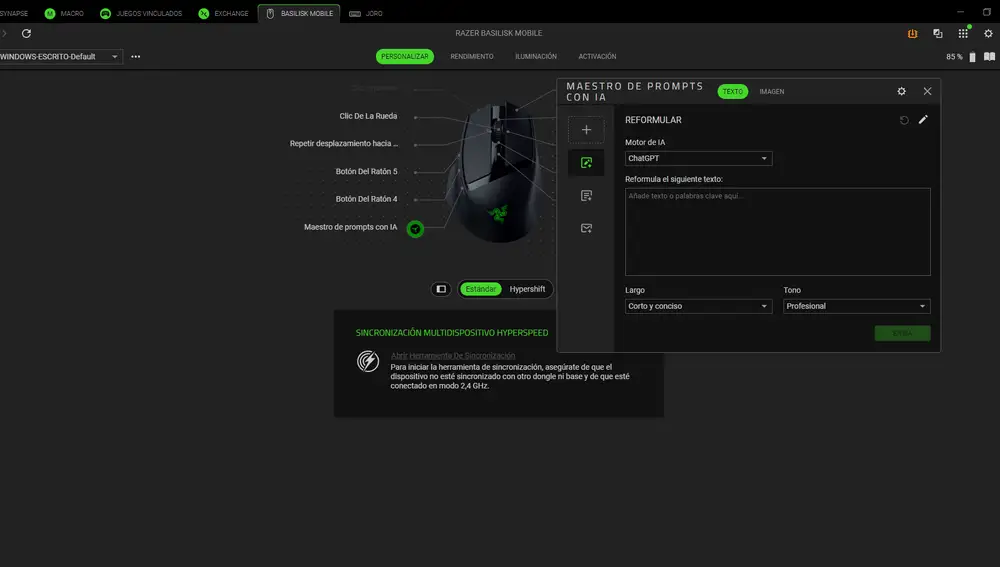Select the Personalizar tab
This screenshot has height=567, width=1000.
tap(405, 57)
